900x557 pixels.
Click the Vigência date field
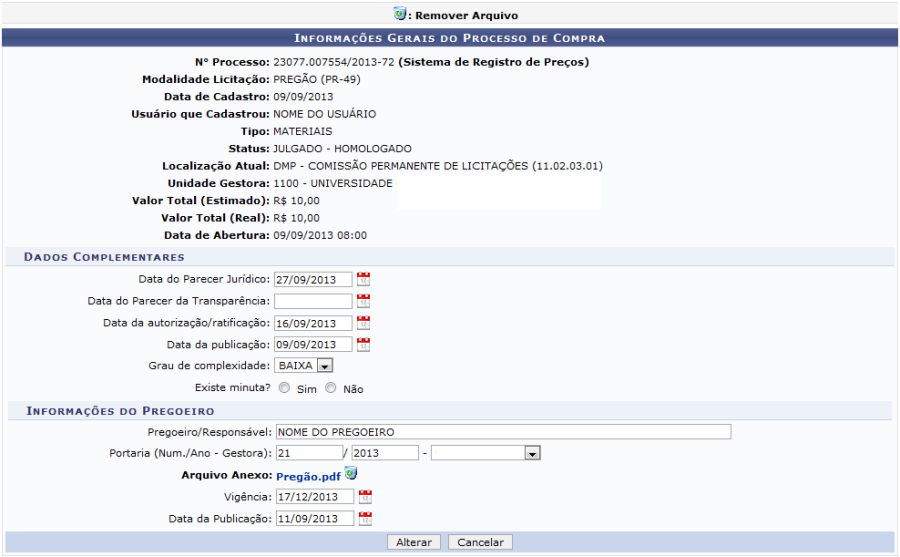[x=314, y=497]
